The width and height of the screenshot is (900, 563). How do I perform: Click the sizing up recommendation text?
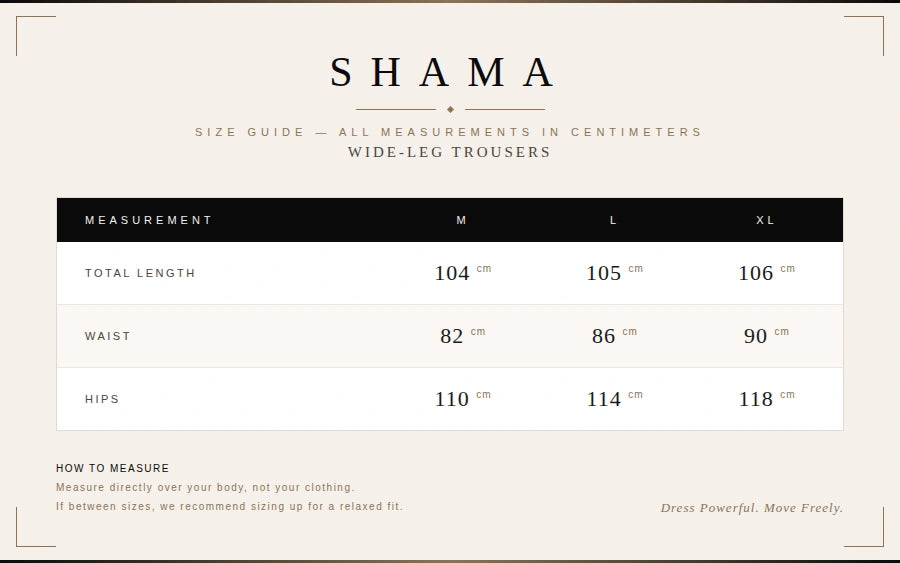pos(229,507)
